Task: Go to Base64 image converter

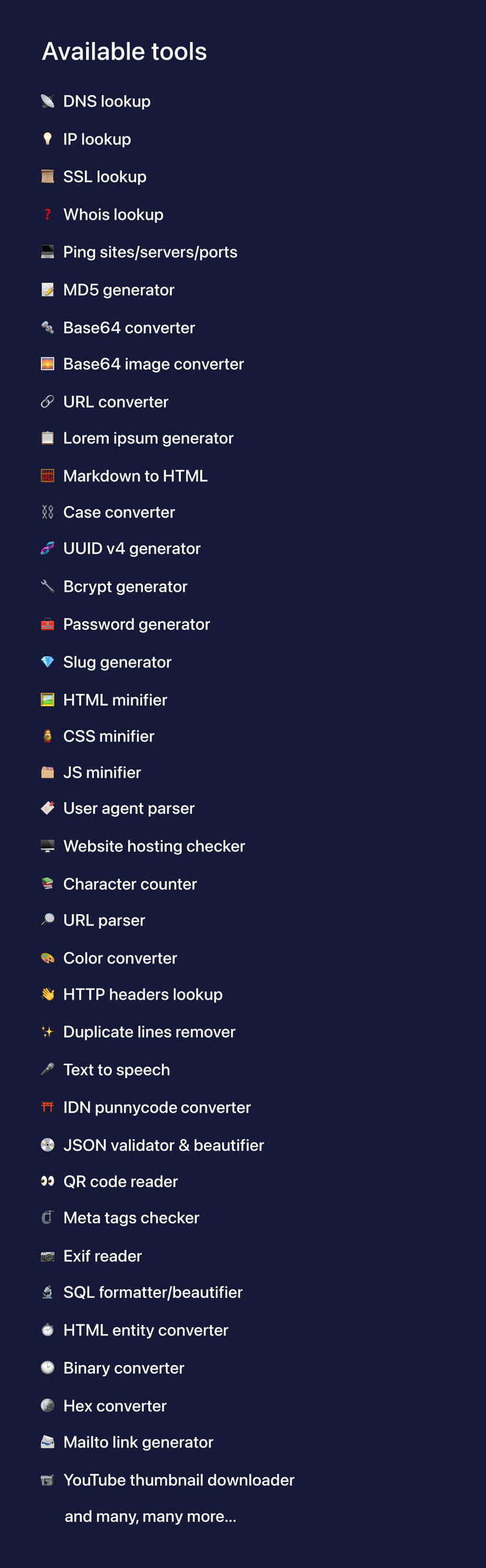Action: click(154, 364)
